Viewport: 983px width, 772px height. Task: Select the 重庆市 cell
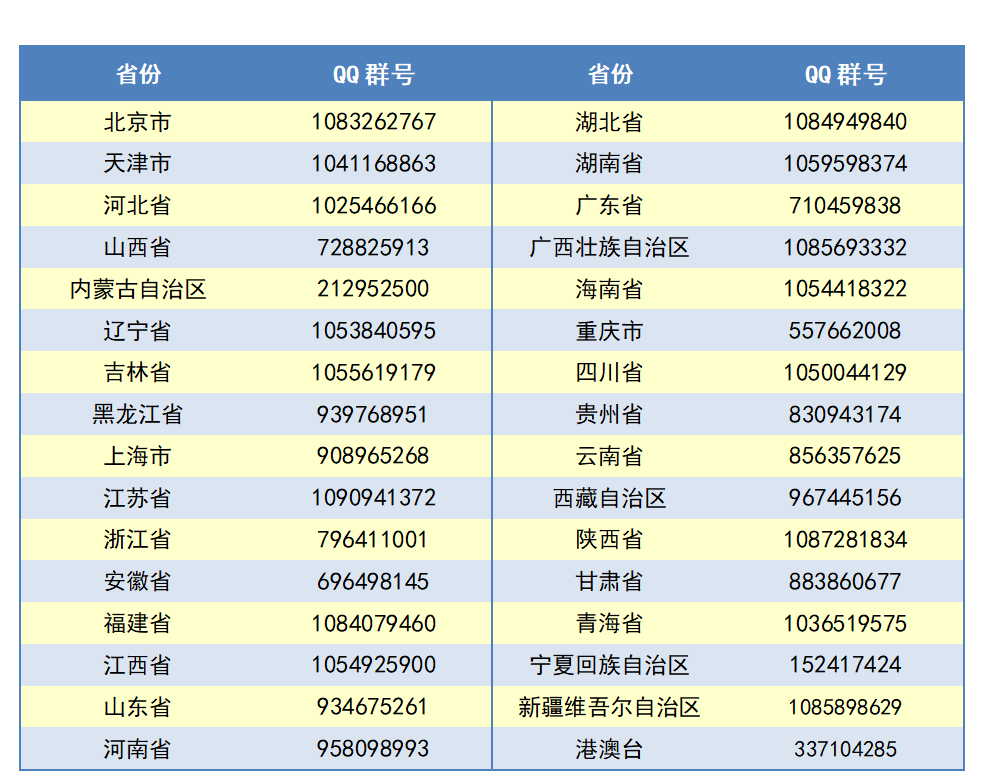pos(609,331)
